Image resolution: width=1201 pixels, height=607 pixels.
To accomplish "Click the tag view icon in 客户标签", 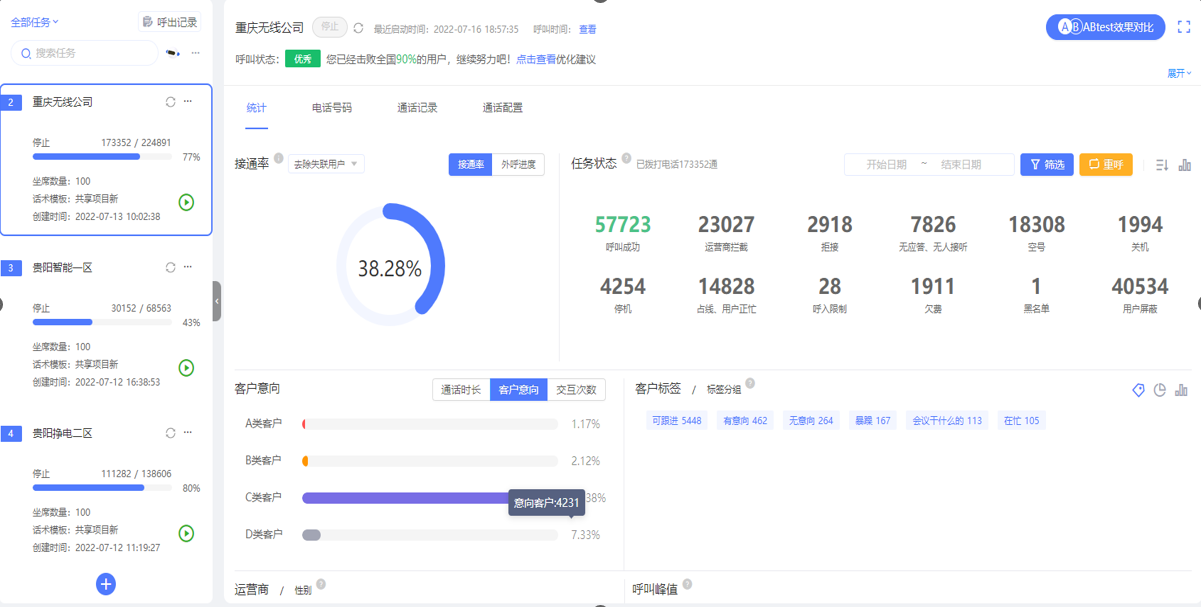I will [x=1138, y=390].
